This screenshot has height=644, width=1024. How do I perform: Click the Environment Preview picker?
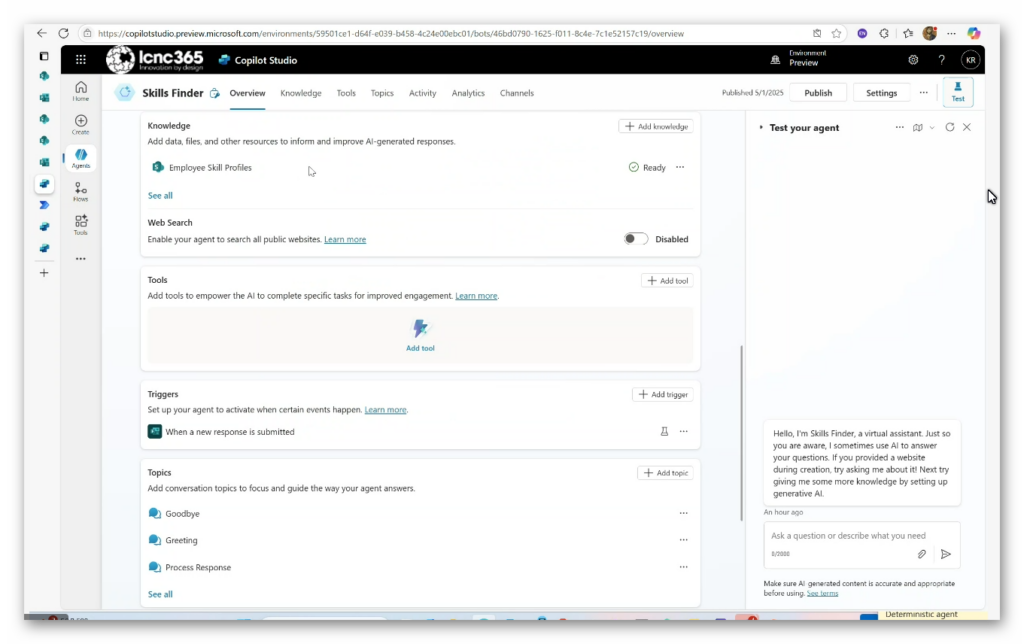(x=800, y=59)
